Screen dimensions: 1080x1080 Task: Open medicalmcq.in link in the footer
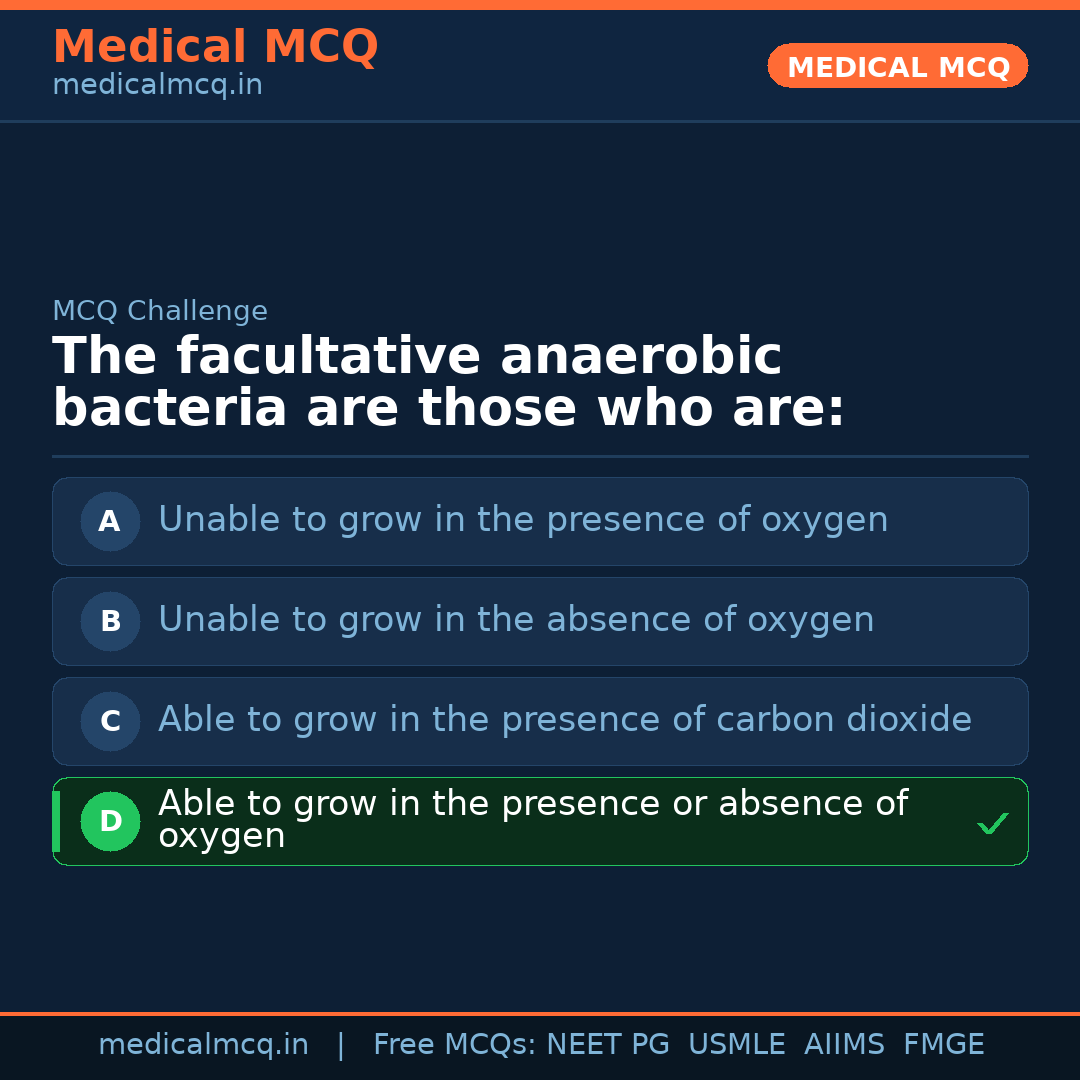pyautogui.click(x=203, y=1045)
